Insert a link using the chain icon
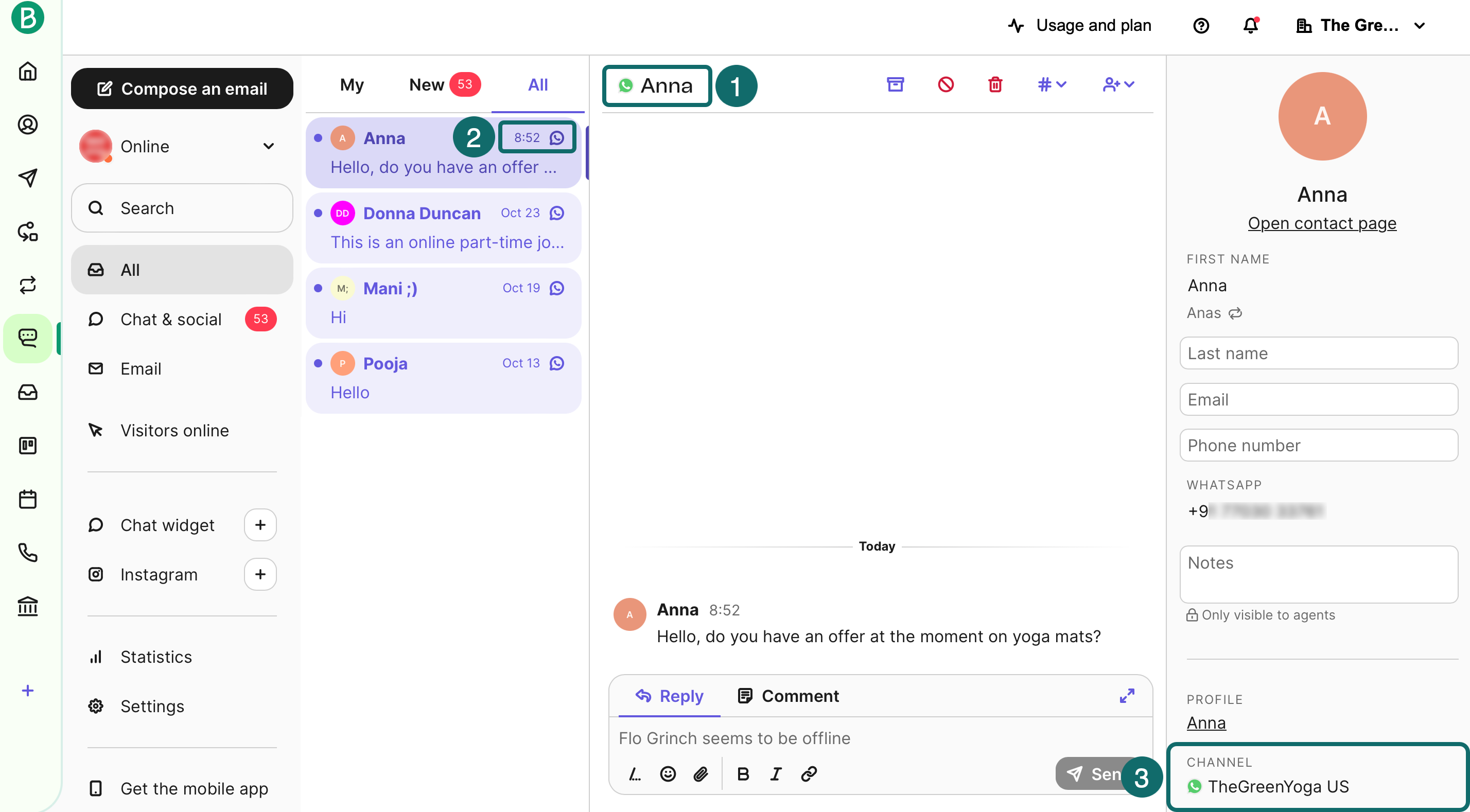This screenshot has height=812, width=1470. point(808,774)
